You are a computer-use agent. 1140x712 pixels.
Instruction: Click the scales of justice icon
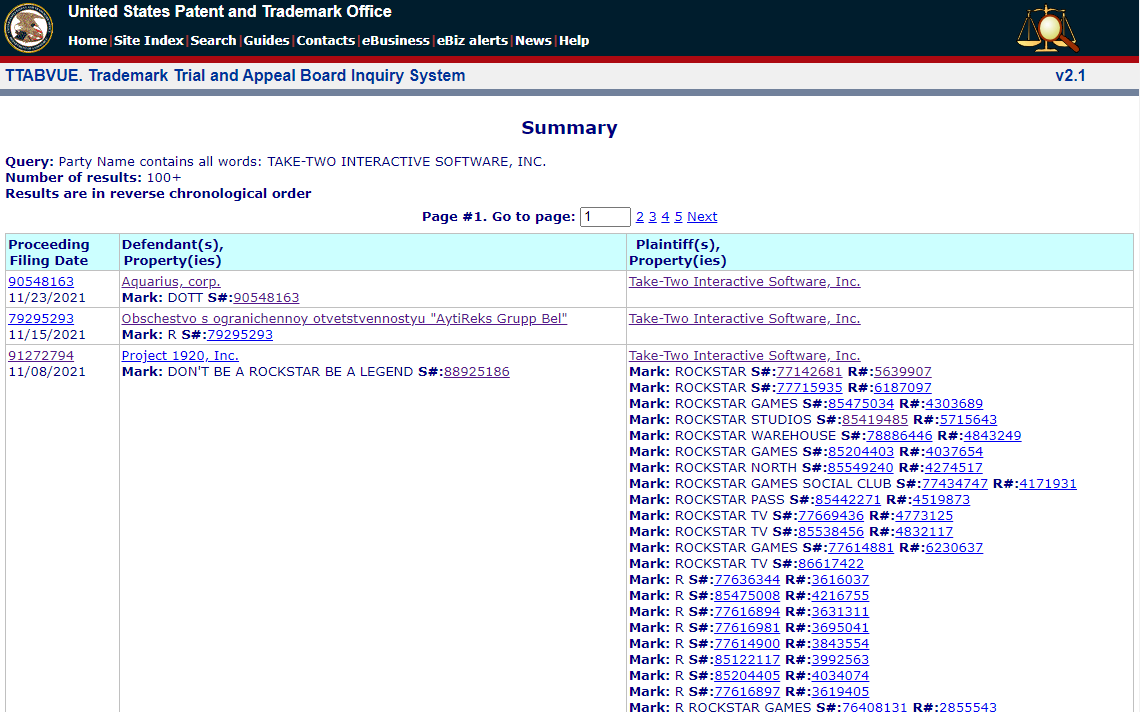tap(1047, 29)
